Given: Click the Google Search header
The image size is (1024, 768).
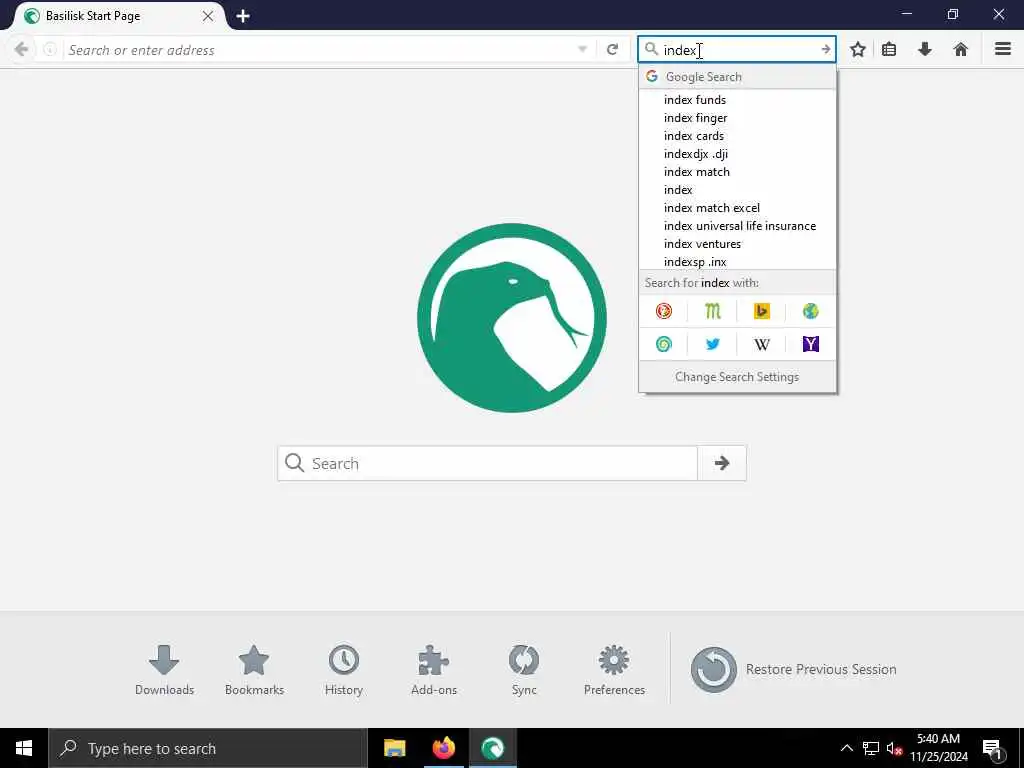Looking at the screenshot, I should pos(737,76).
